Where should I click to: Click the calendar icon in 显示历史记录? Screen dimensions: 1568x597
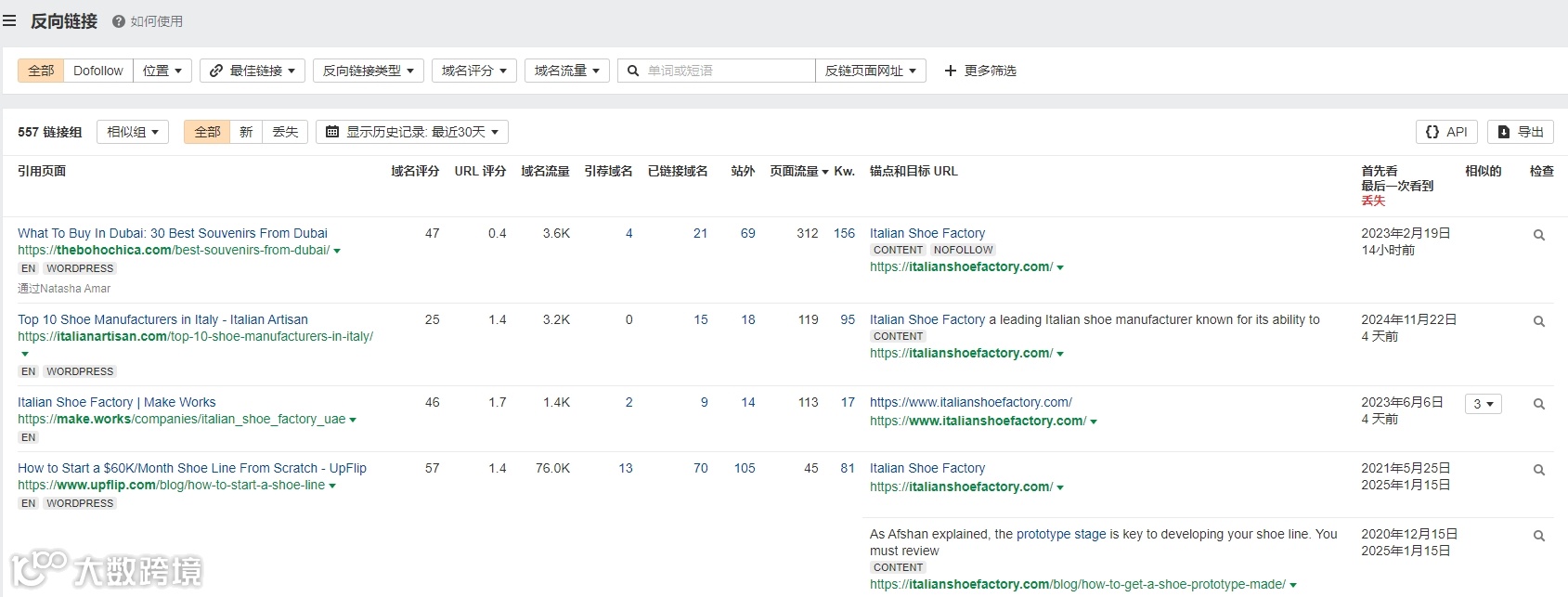coord(332,132)
